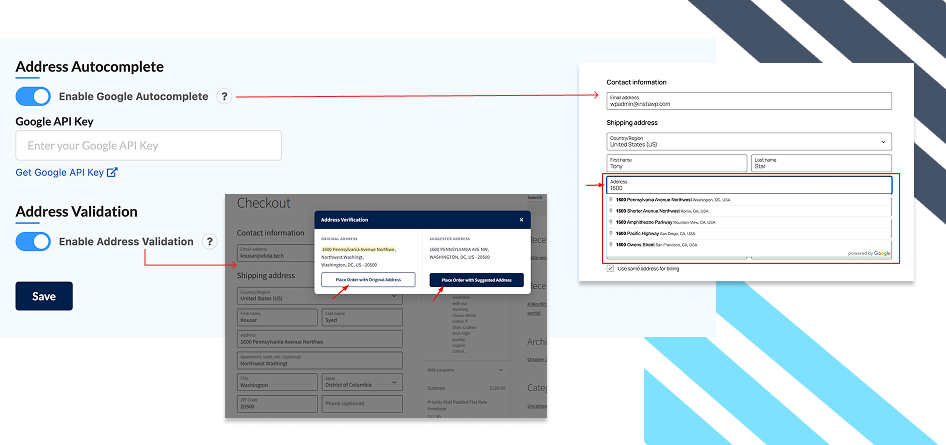Click Address field containing 1600
Image resolution: width=946 pixels, height=445 pixels.
pos(749,185)
